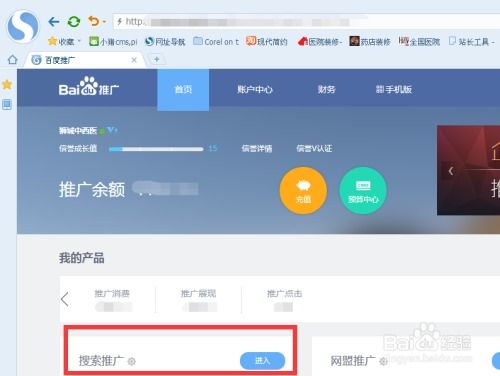Screen dimensions: 500x376
Task: Click the sidebar blue panel icon
Action: tap(7, 105)
